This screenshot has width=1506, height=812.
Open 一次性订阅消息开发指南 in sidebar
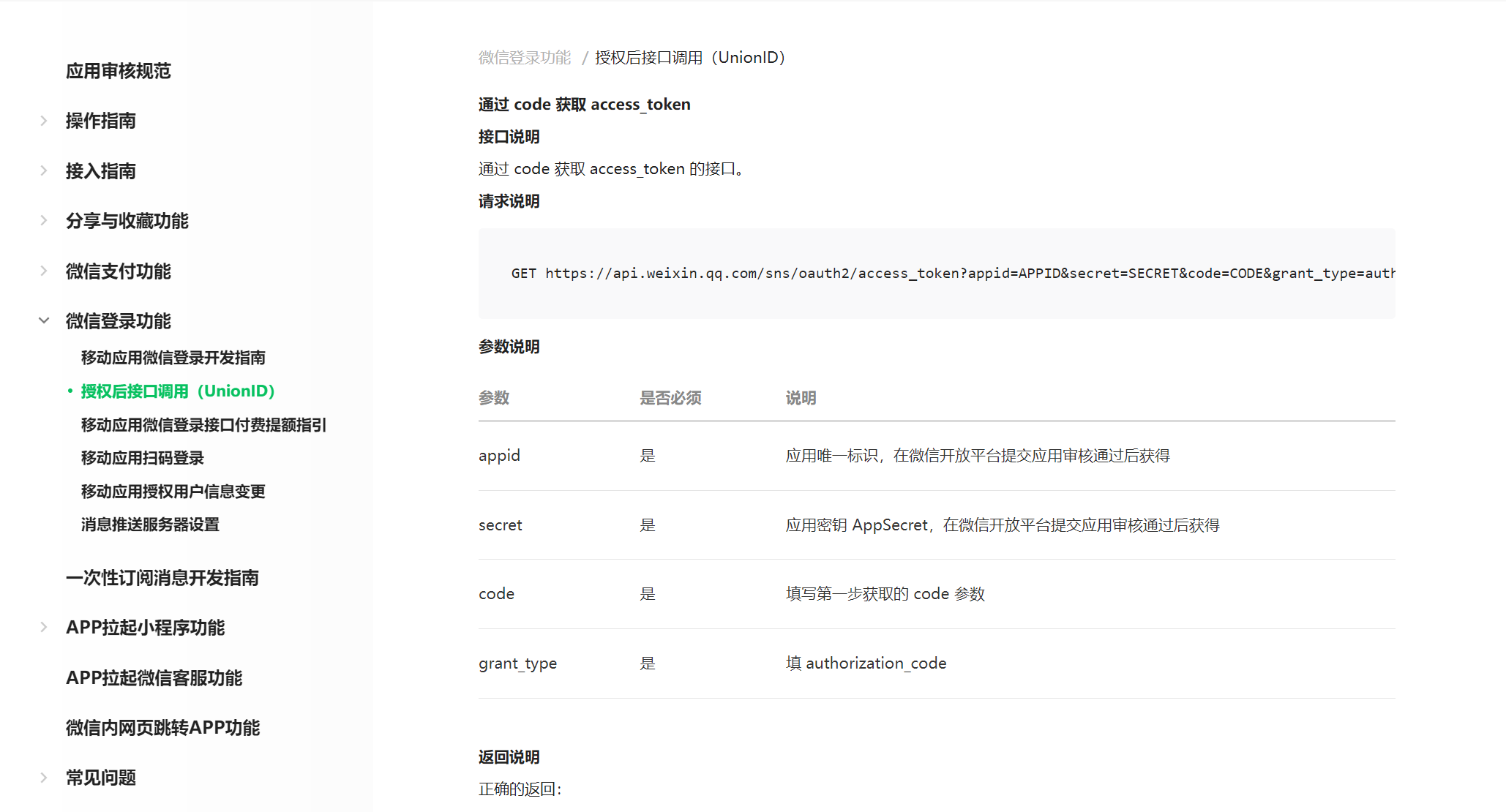coord(162,578)
